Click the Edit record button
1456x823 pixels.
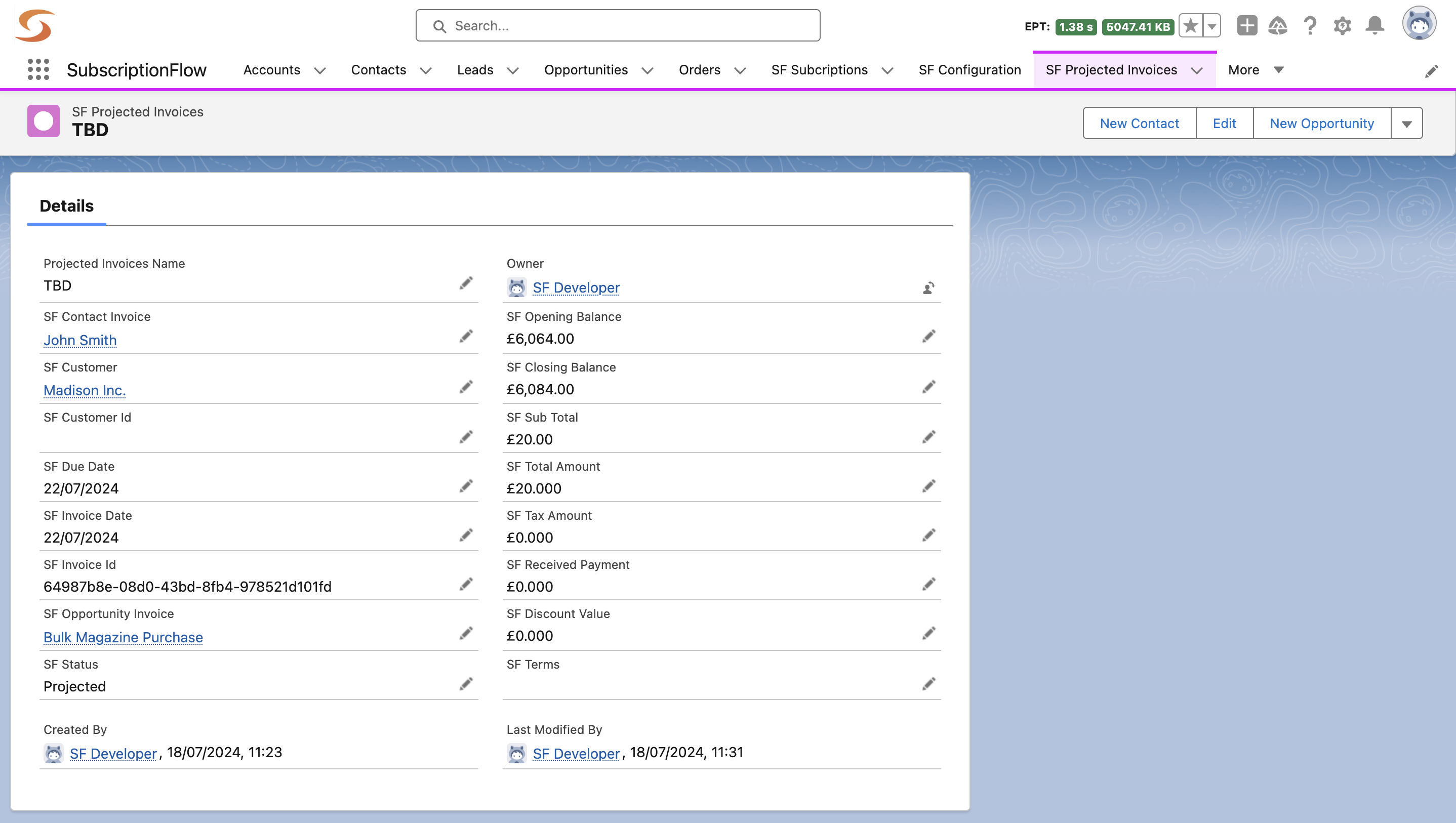click(x=1224, y=123)
